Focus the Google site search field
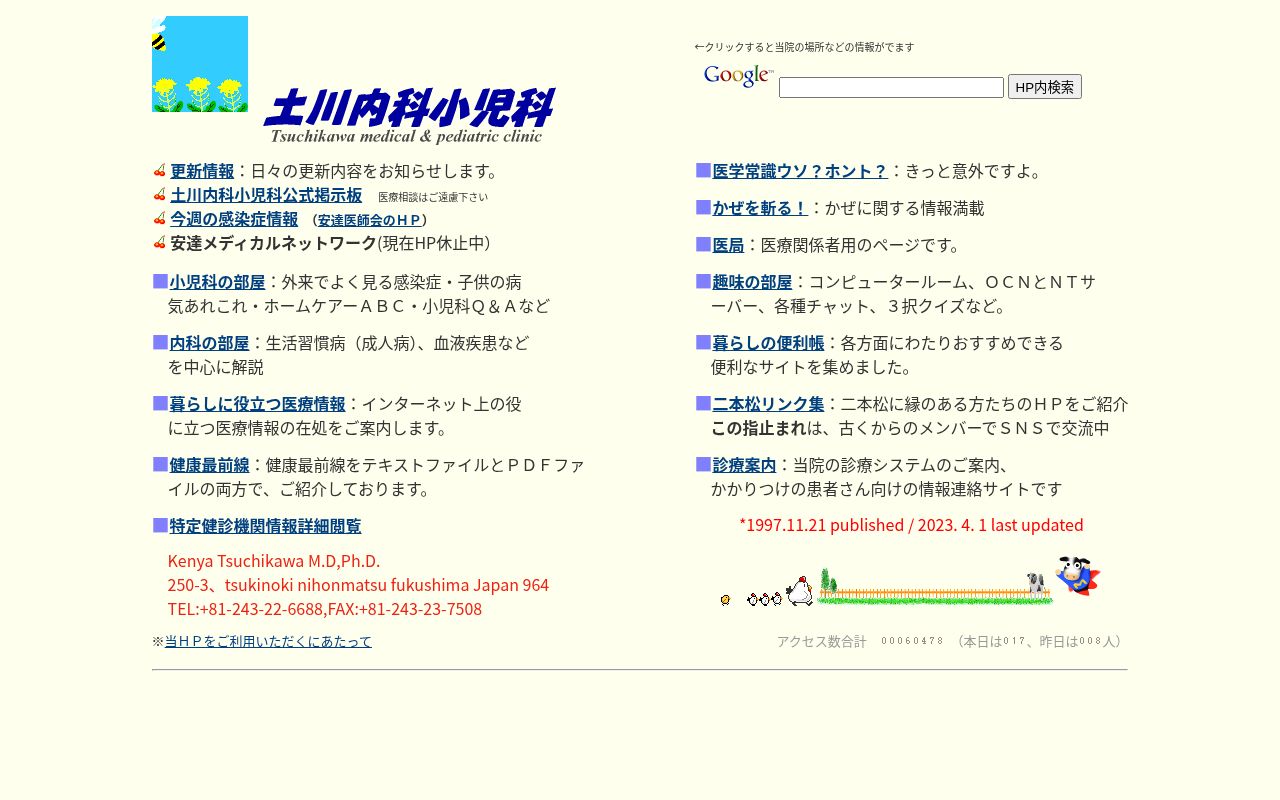 point(891,88)
